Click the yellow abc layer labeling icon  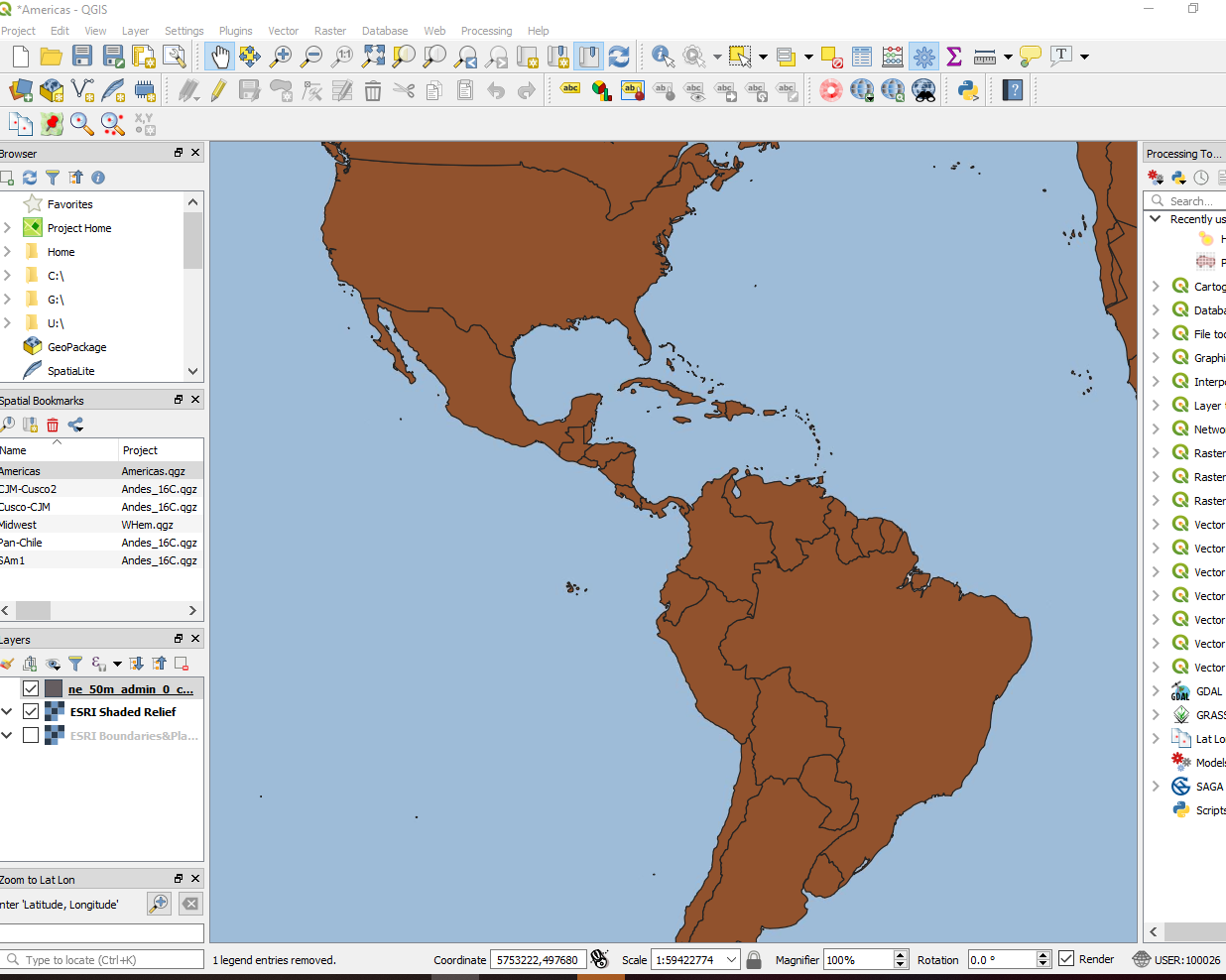coord(570,89)
